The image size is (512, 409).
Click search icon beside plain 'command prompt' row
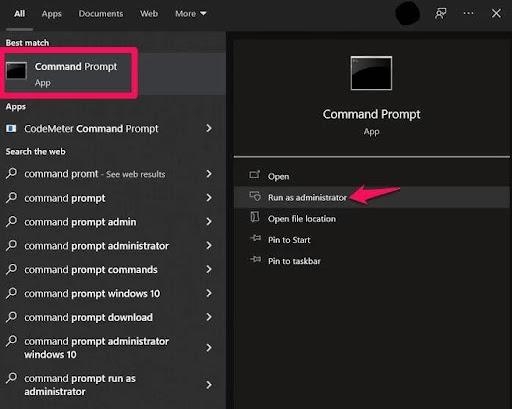click(11, 198)
